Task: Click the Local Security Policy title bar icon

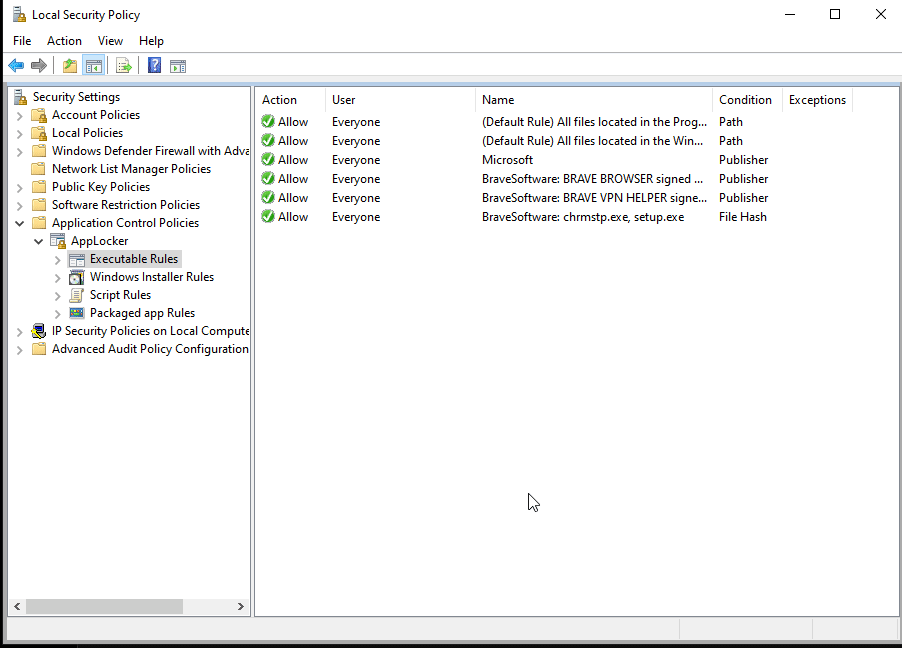Action: (x=20, y=14)
